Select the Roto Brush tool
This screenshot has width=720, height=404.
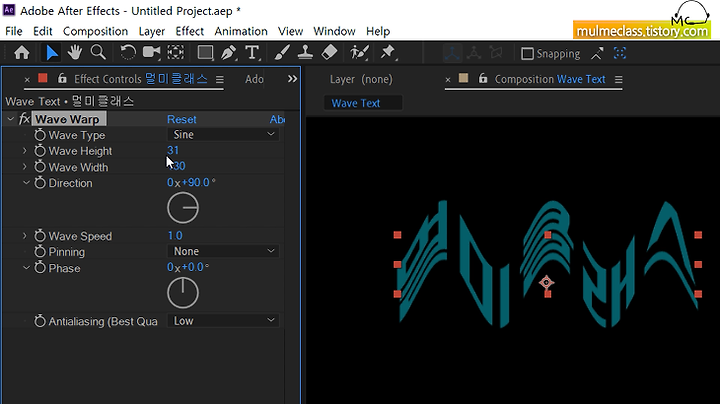pyautogui.click(x=359, y=53)
